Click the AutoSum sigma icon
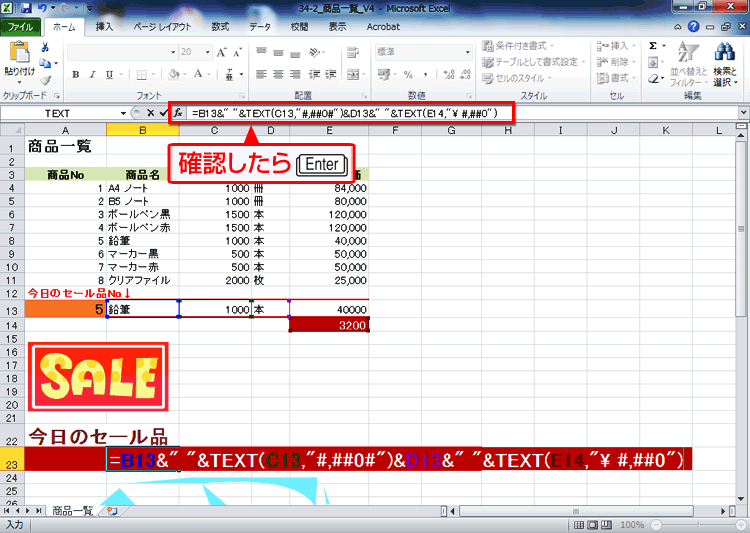This screenshot has height=533, width=750. [x=653, y=46]
